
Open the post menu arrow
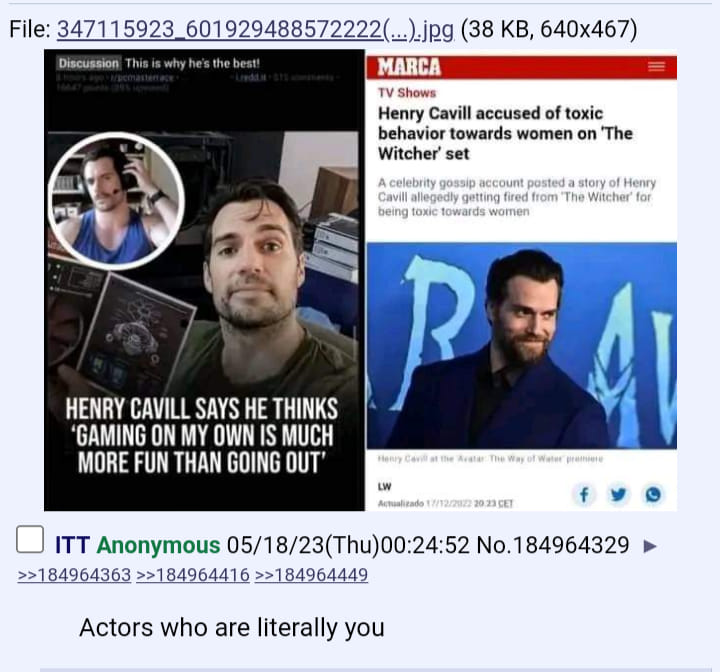(650, 546)
